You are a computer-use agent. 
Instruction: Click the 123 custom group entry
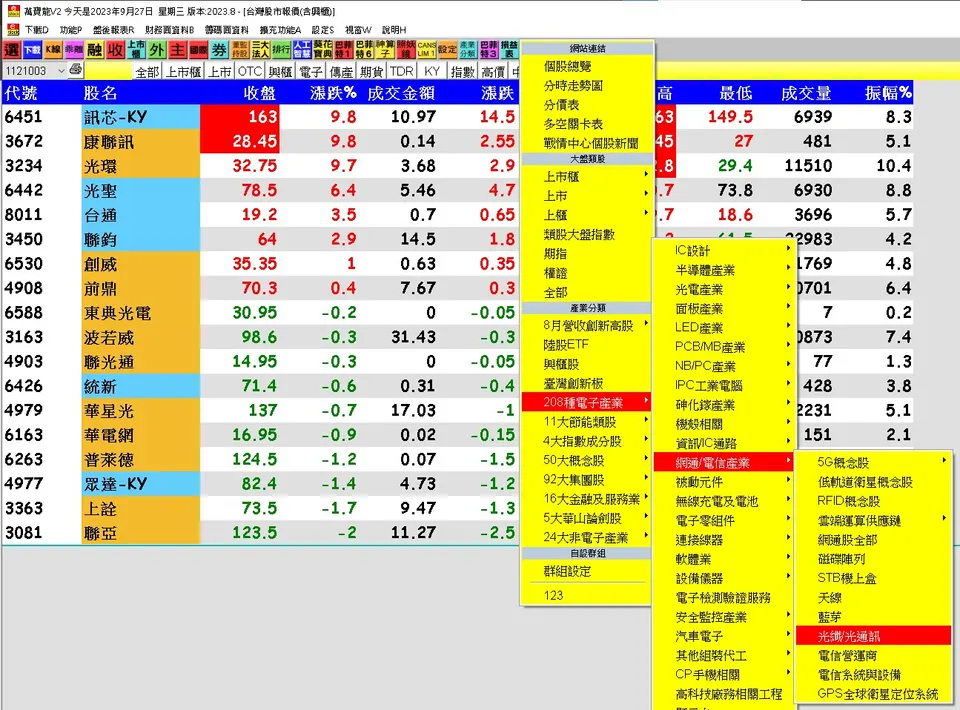586,595
